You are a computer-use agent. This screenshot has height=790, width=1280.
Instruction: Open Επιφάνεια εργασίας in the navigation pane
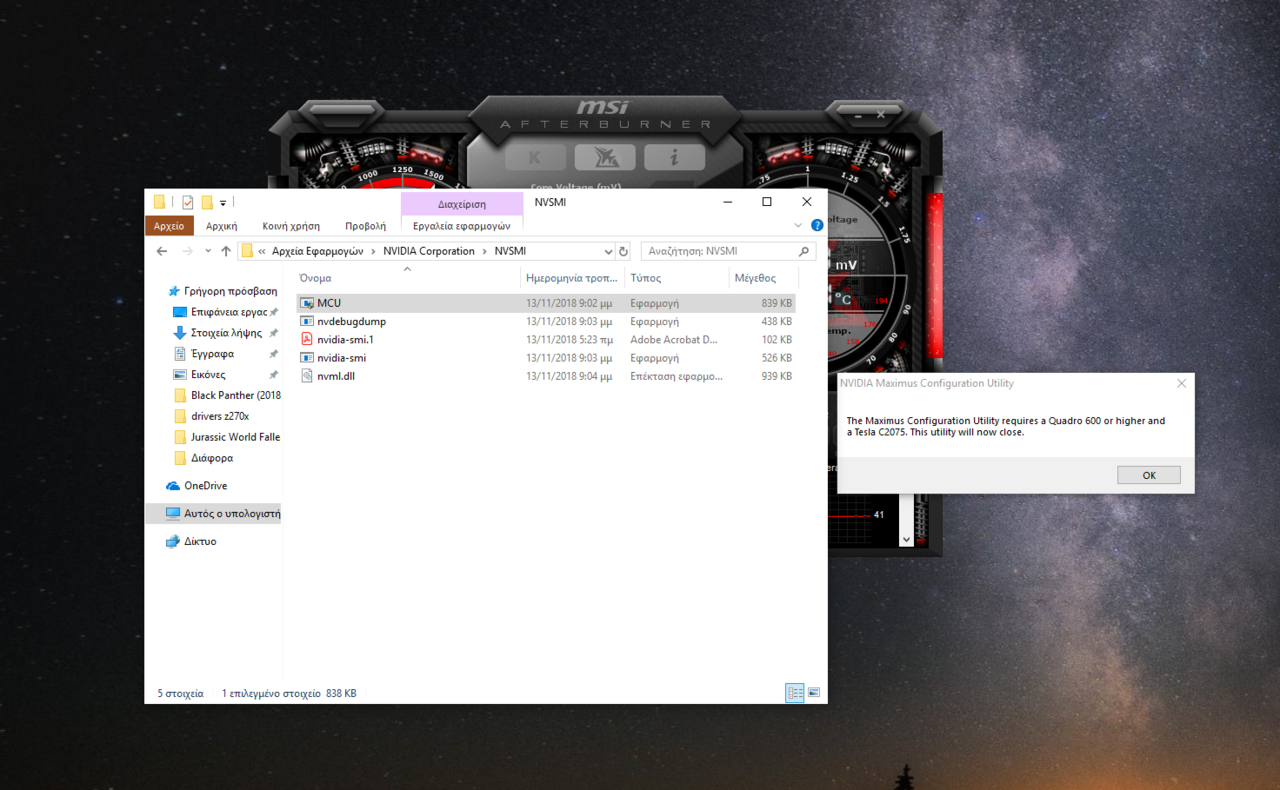tap(227, 312)
